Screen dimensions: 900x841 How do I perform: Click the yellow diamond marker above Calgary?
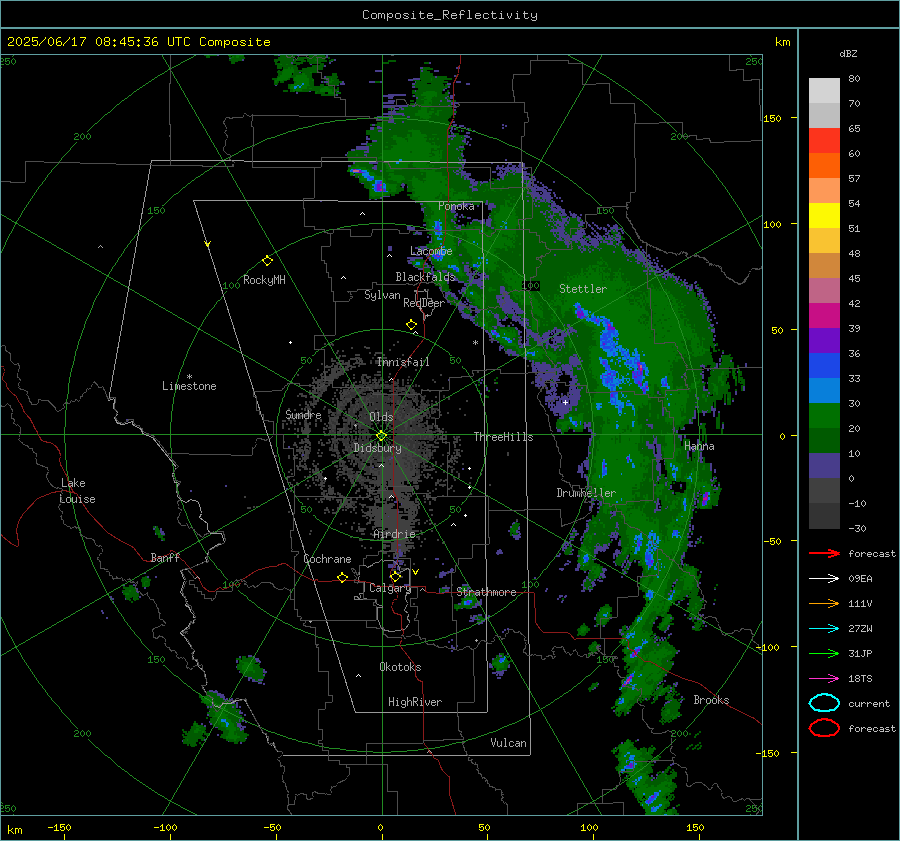[x=395, y=576]
